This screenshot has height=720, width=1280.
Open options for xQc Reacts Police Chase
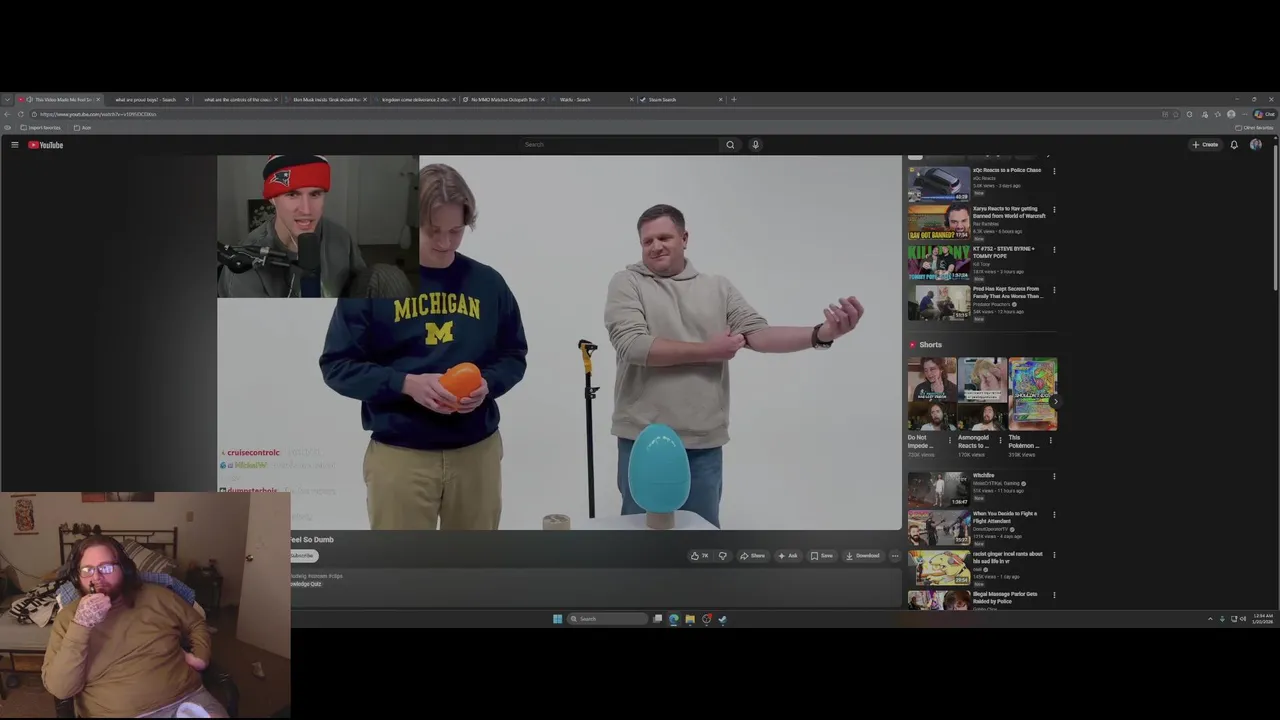pos(1054,171)
